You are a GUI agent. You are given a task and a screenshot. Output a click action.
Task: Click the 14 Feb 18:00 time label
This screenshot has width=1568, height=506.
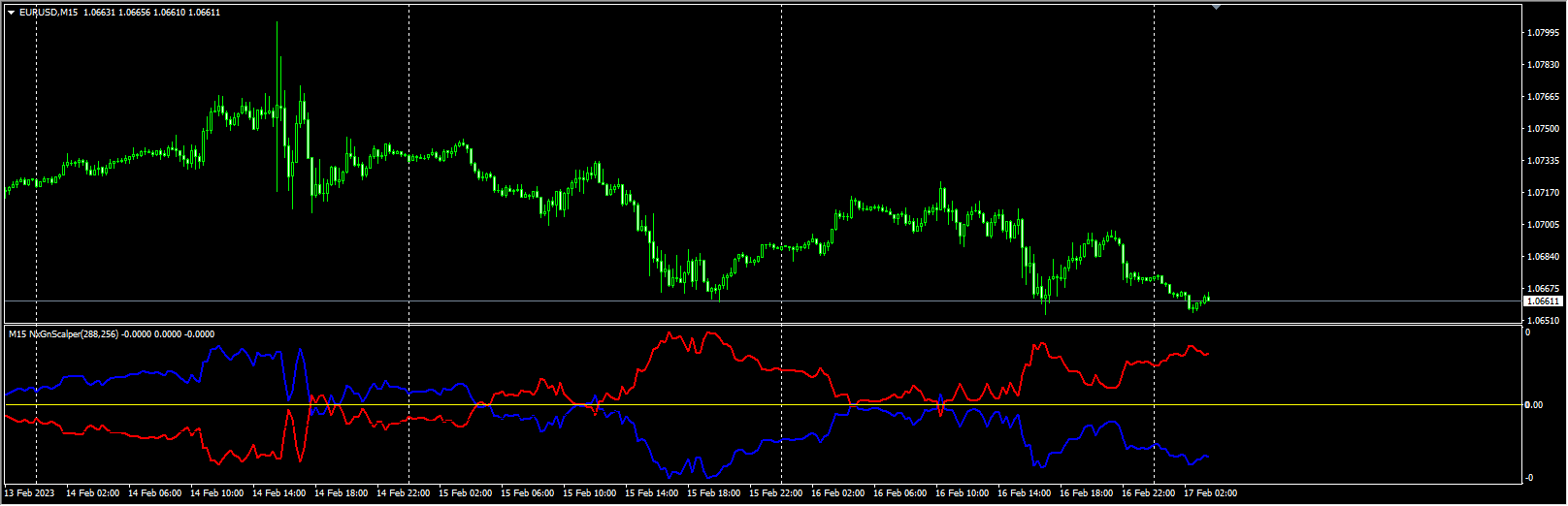[x=342, y=493]
